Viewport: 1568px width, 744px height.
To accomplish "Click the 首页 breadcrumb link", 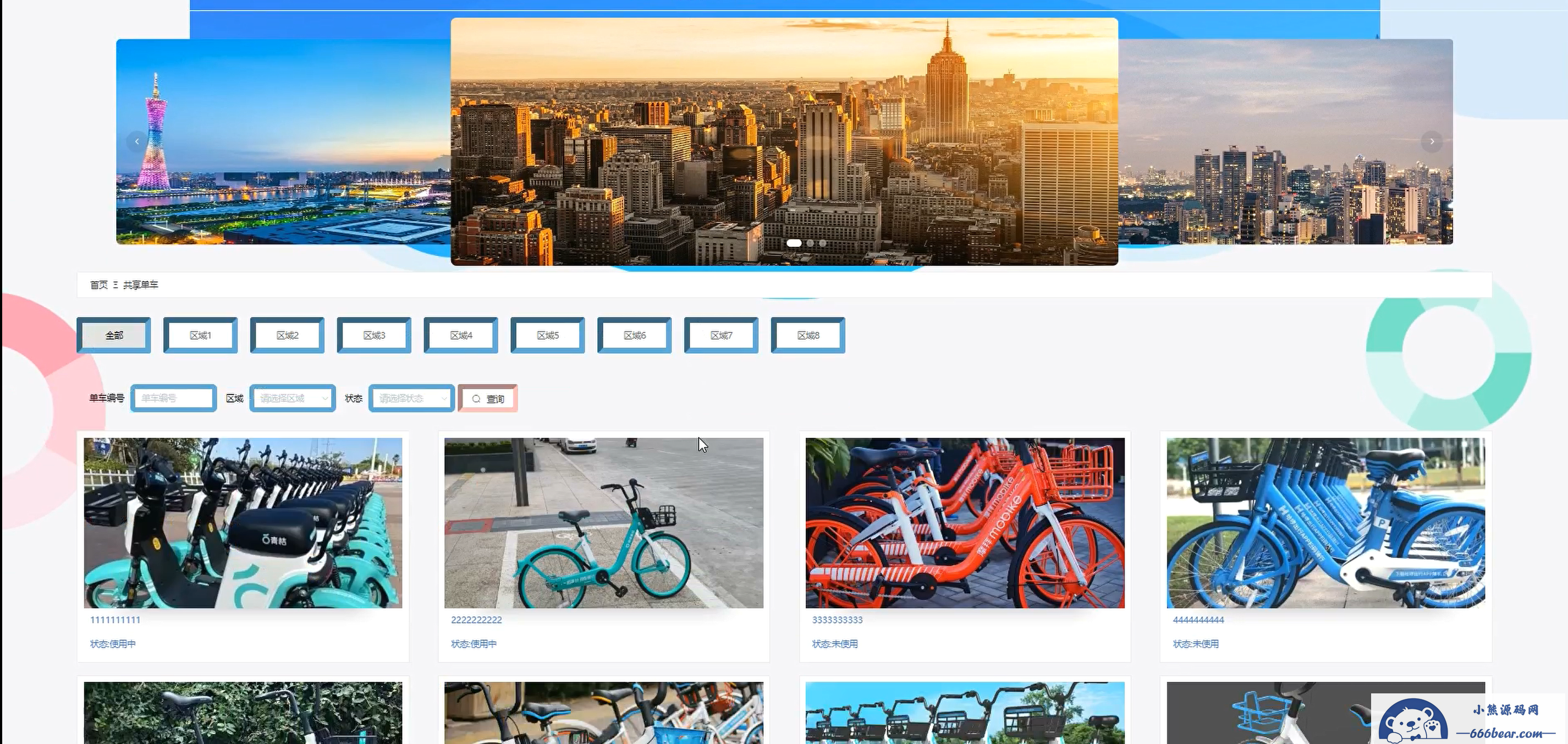I will tap(98, 285).
